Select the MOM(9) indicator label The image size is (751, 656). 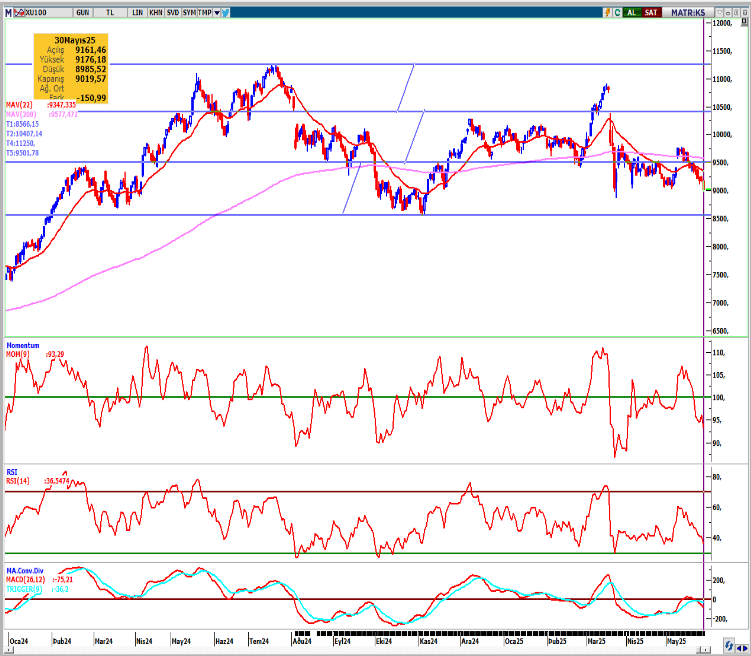(x=18, y=354)
